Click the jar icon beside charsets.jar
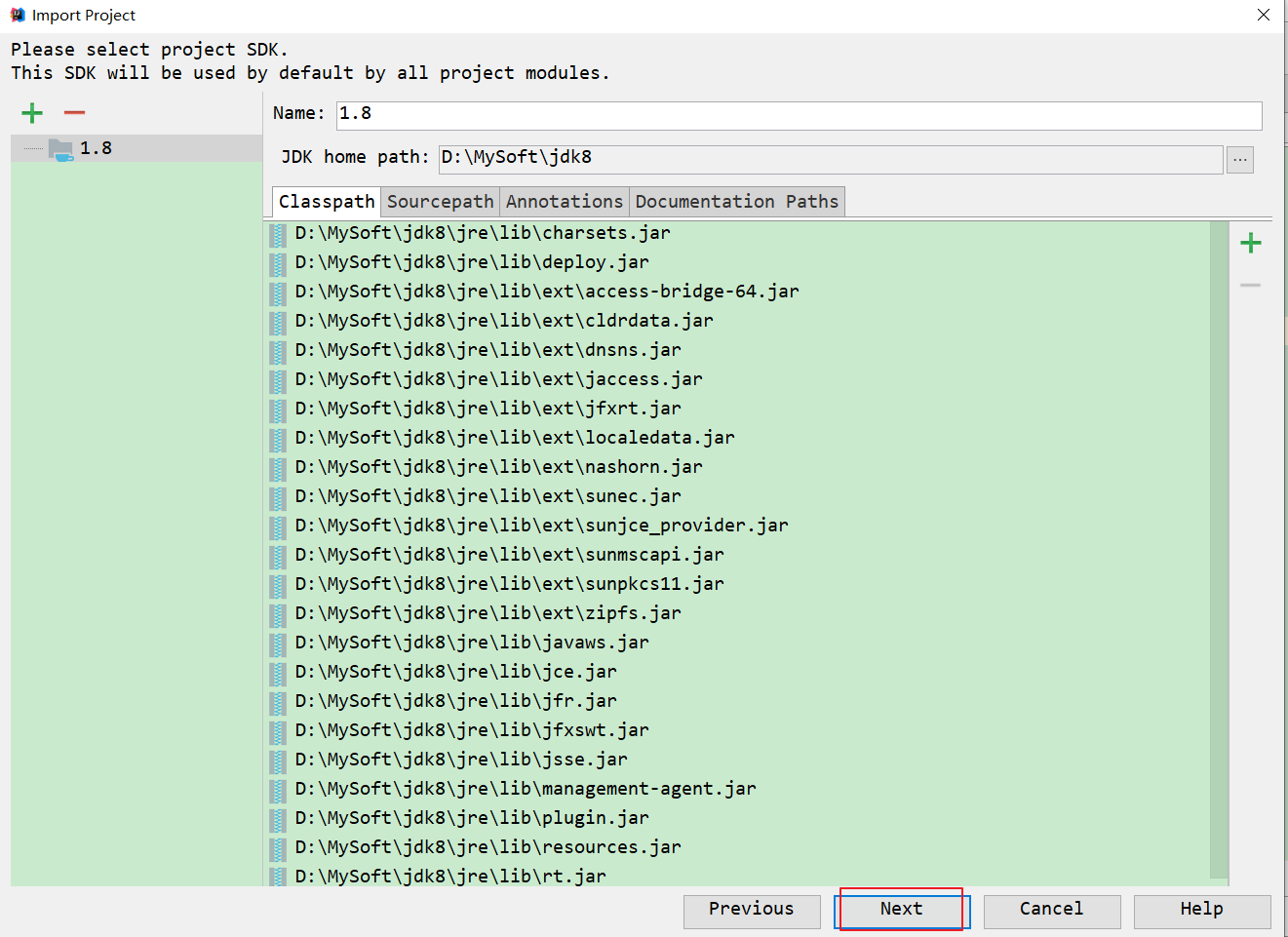Screen dimensions: 1288x937 click(279, 234)
